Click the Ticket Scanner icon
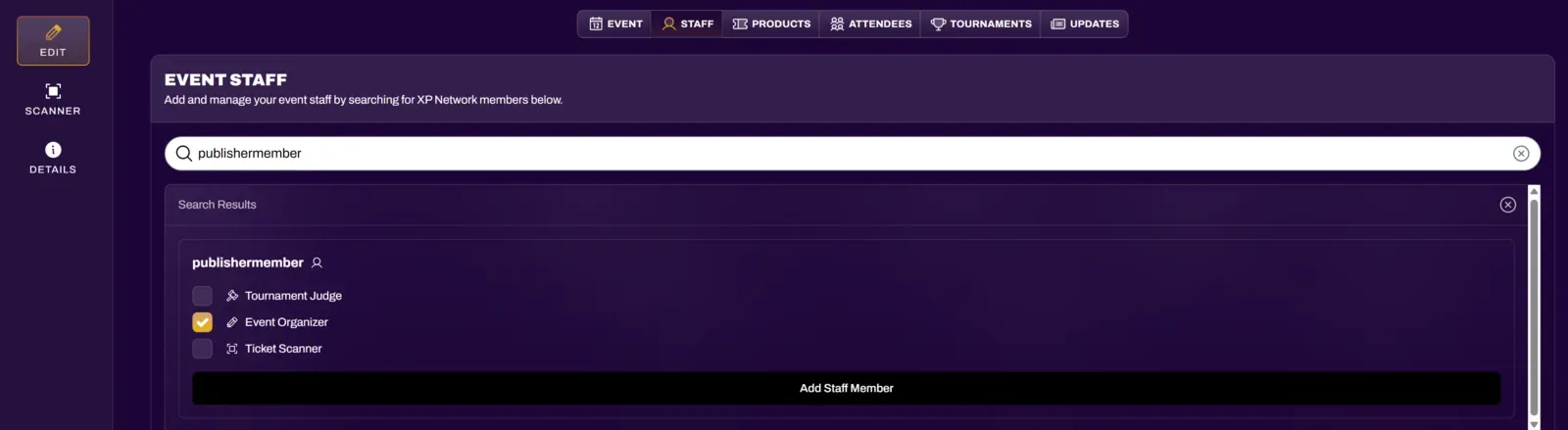The width and height of the screenshot is (1568, 430). tap(232, 349)
